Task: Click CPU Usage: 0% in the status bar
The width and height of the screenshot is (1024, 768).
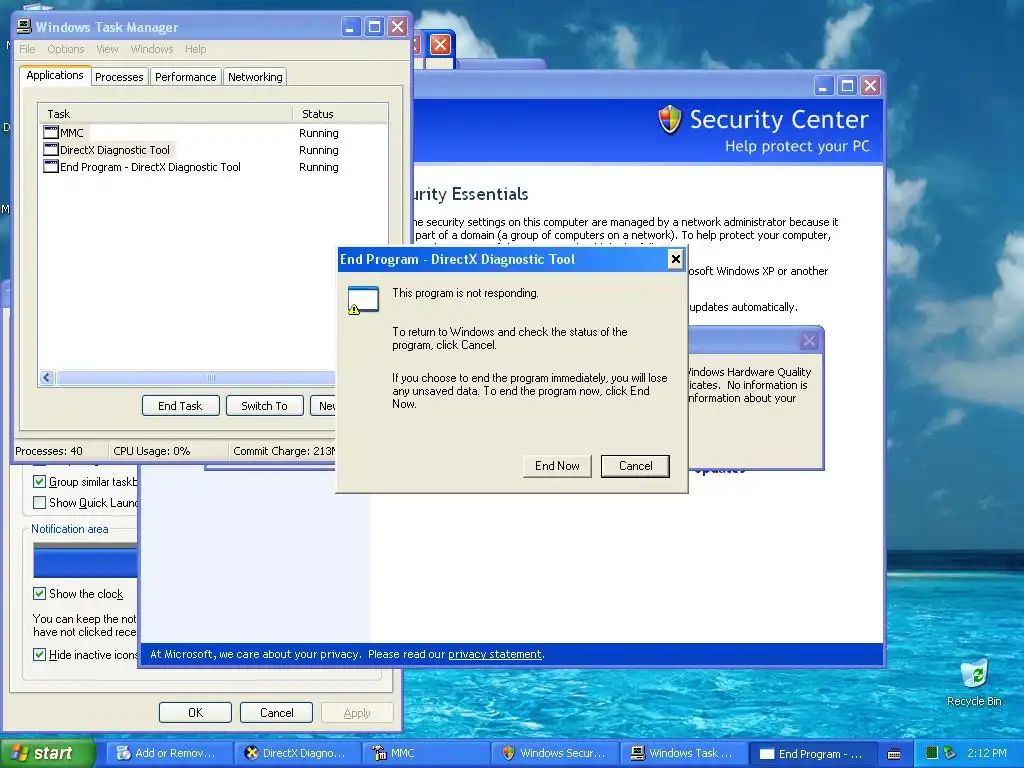Action: pyautogui.click(x=152, y=451)
